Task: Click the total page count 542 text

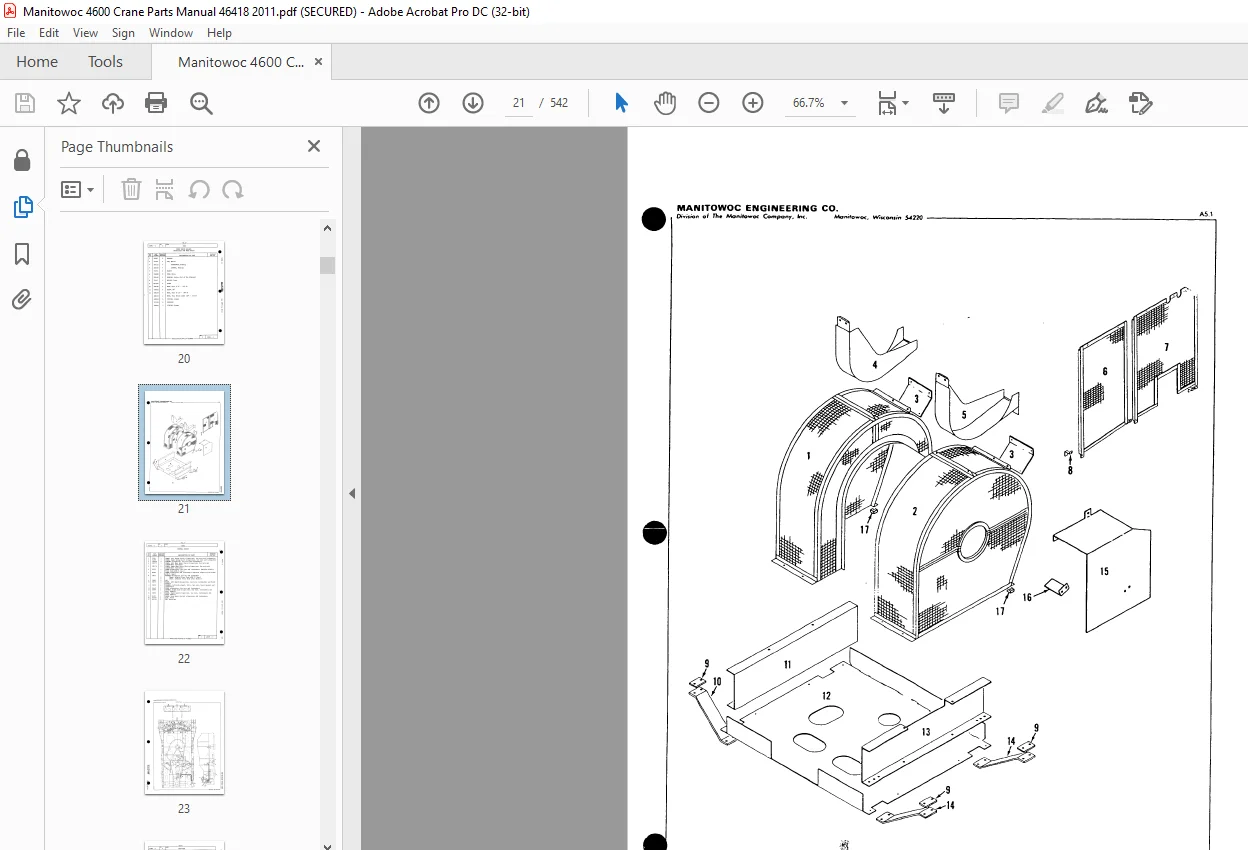Action: coord(559,103)
